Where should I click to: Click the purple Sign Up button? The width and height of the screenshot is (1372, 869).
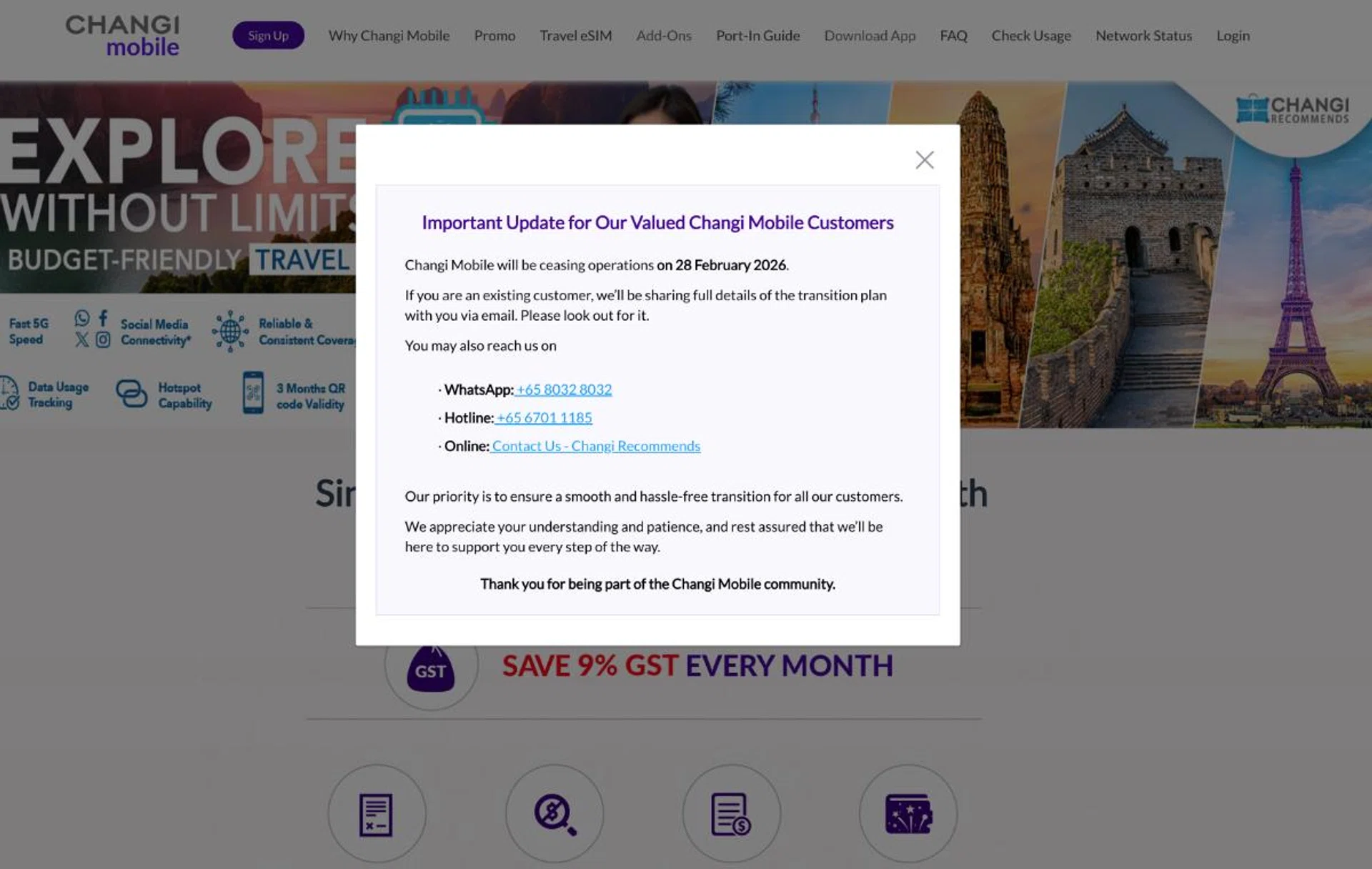(268, 36)
